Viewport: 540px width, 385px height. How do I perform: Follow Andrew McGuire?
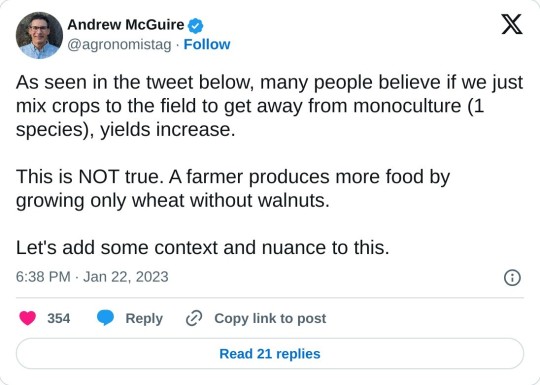click(207, 44)
